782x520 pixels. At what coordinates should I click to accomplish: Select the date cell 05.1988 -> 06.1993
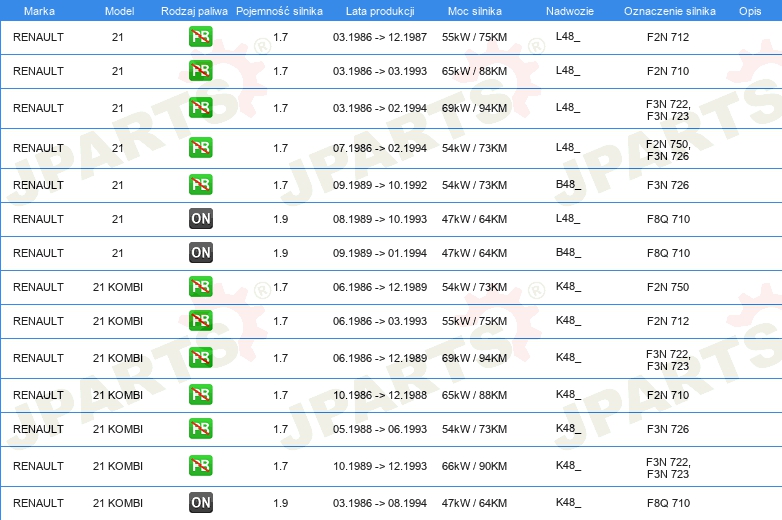pyautogui.click(x=380, y=429)
